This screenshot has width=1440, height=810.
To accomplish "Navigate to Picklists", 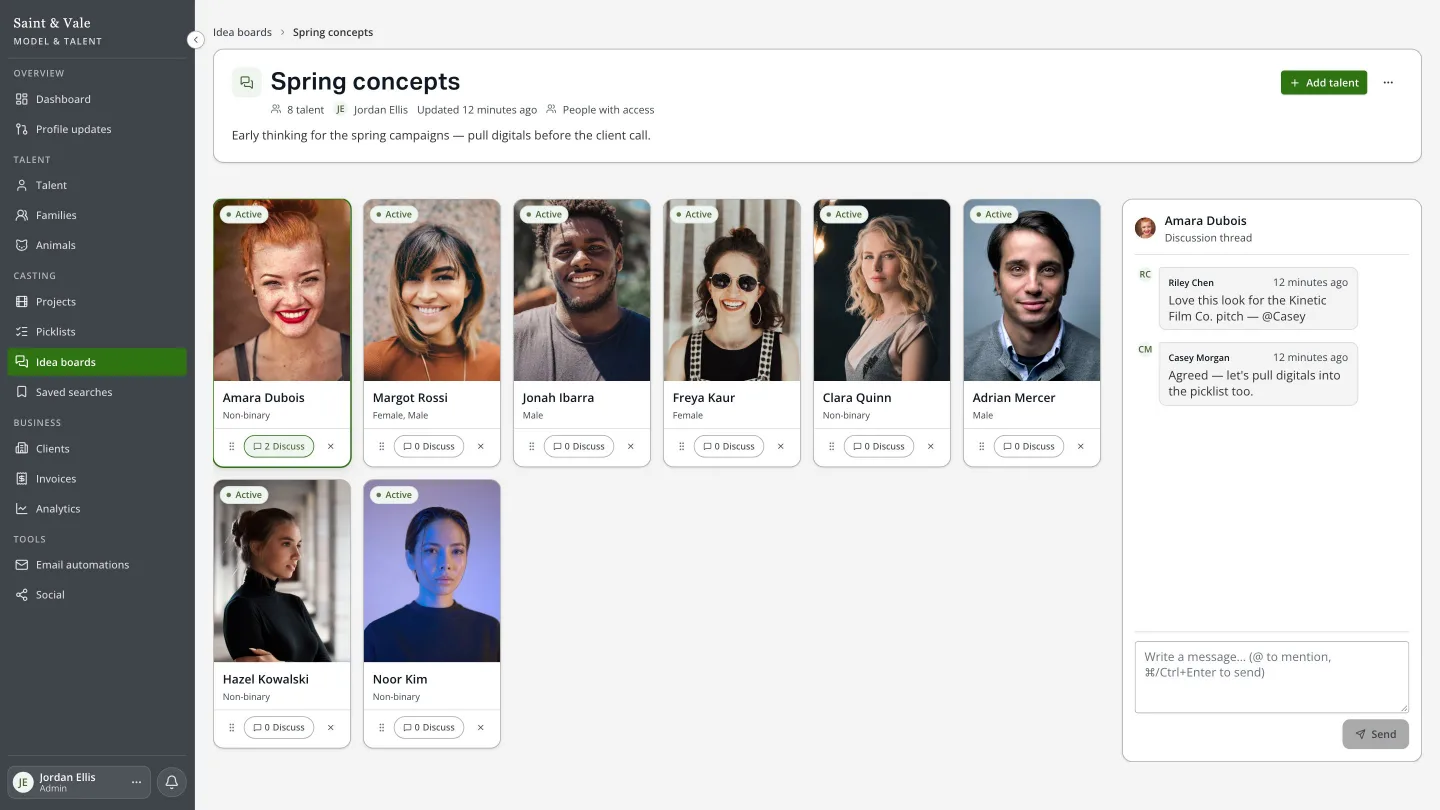I will click(97, 332).
